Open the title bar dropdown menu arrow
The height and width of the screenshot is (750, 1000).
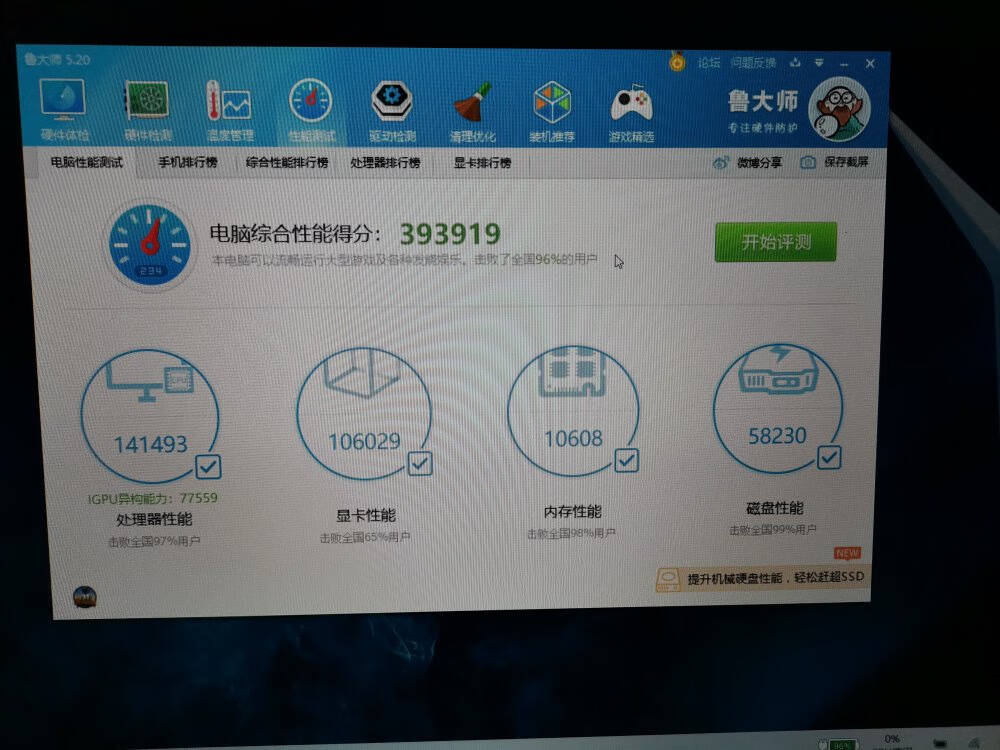[819, 62]
